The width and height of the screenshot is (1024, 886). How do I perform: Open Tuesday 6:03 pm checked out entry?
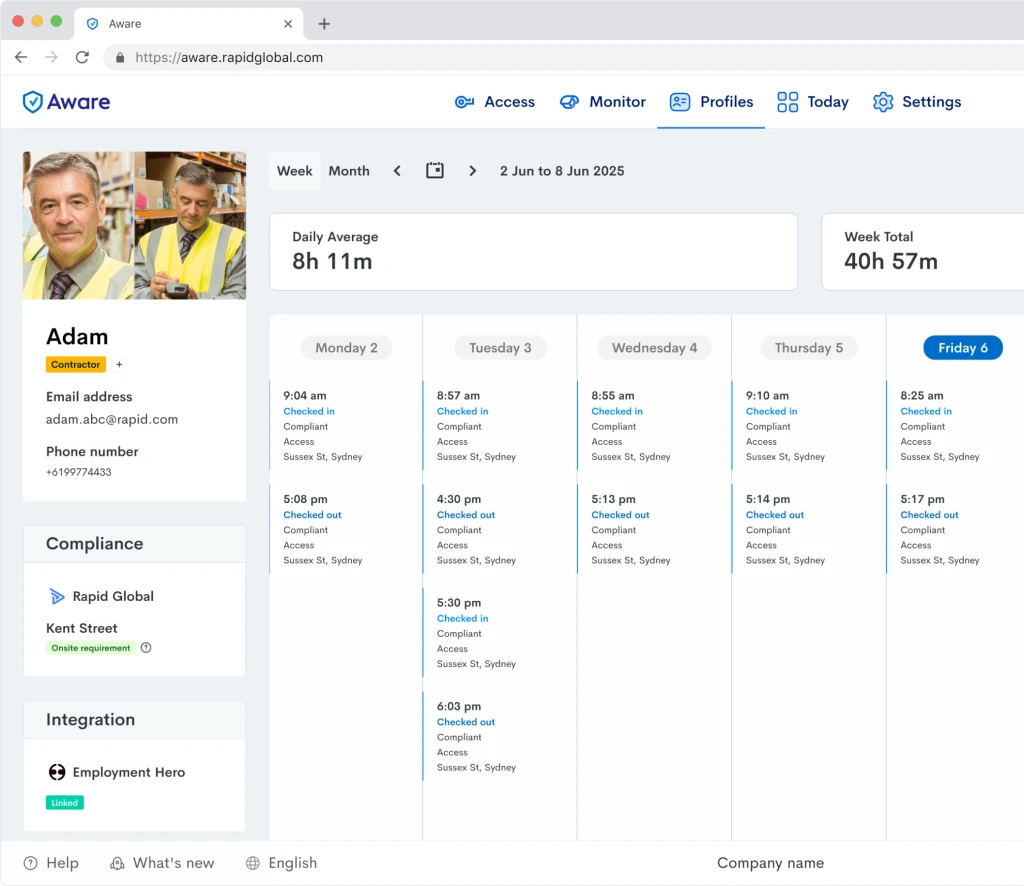pyautogui.click(x=500, y=736)
